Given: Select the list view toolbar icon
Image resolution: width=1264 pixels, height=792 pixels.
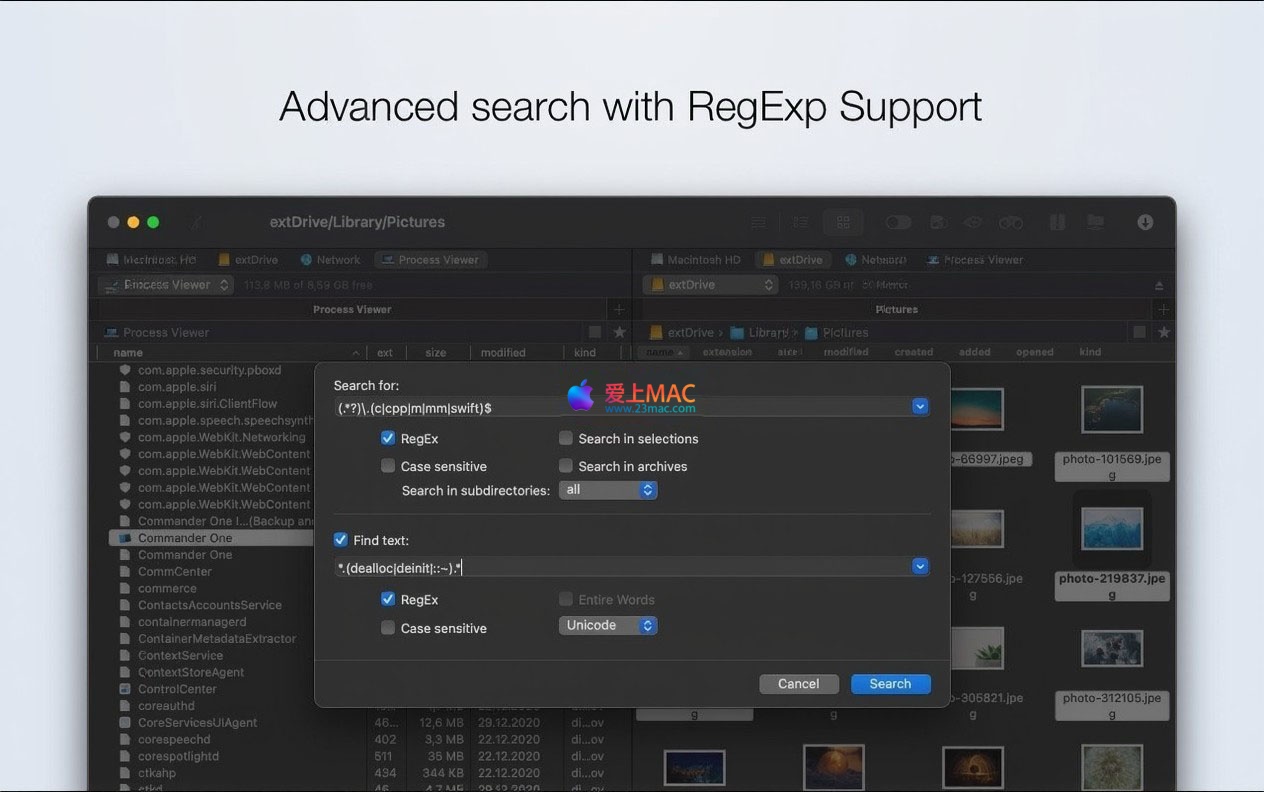Looking at the screenshot, I should 759,222.
